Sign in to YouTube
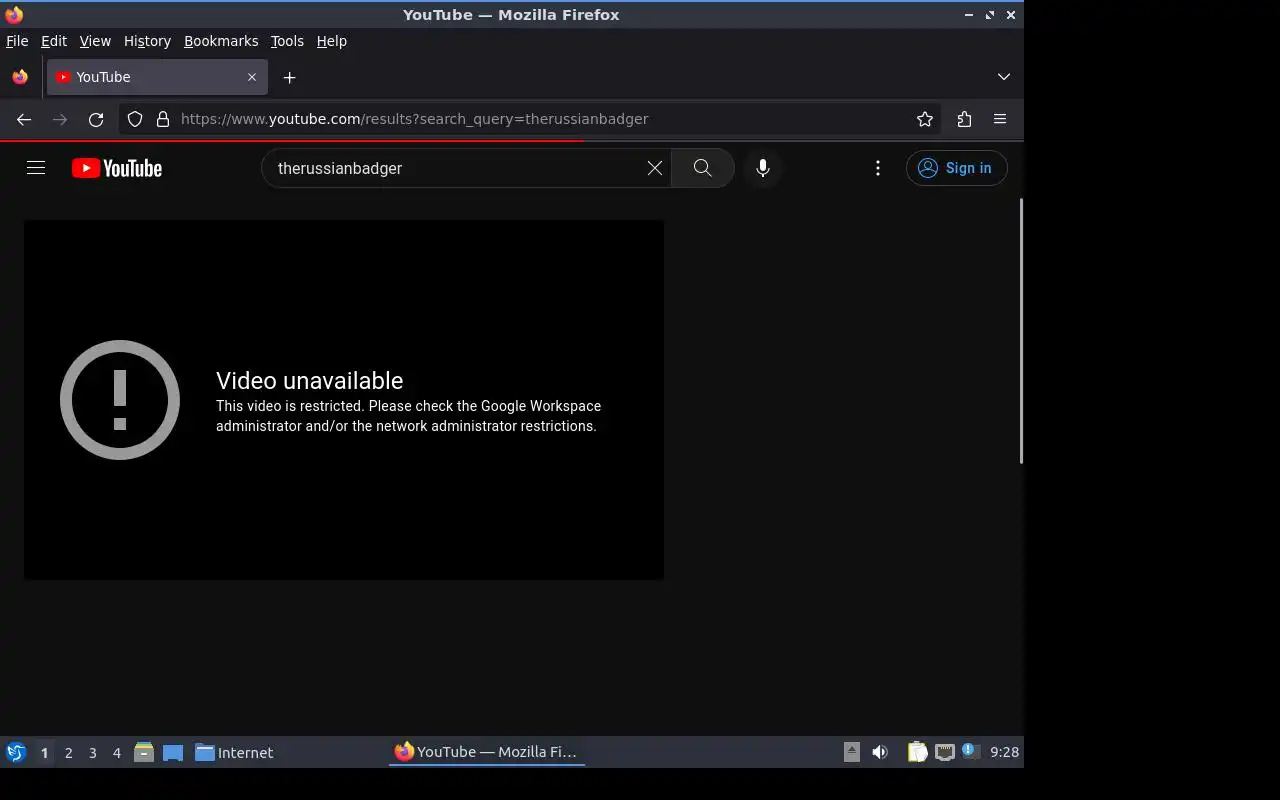 point(956,168)
